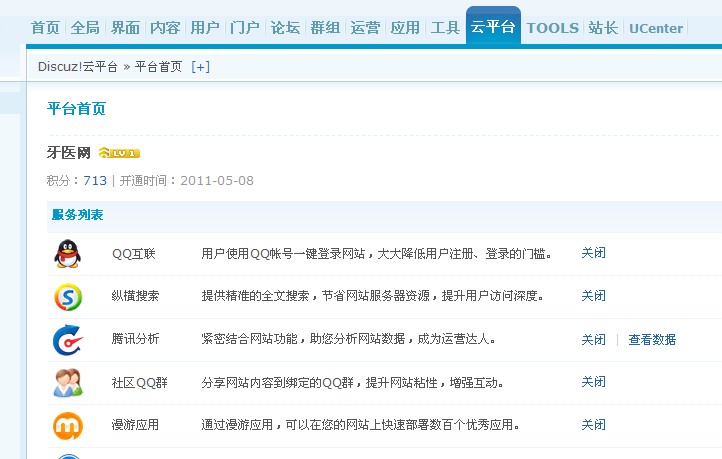Click the QQ互联 service name
Image resolution: width=722 pixels, height=459 pixels.
click(x=134, y=254)
